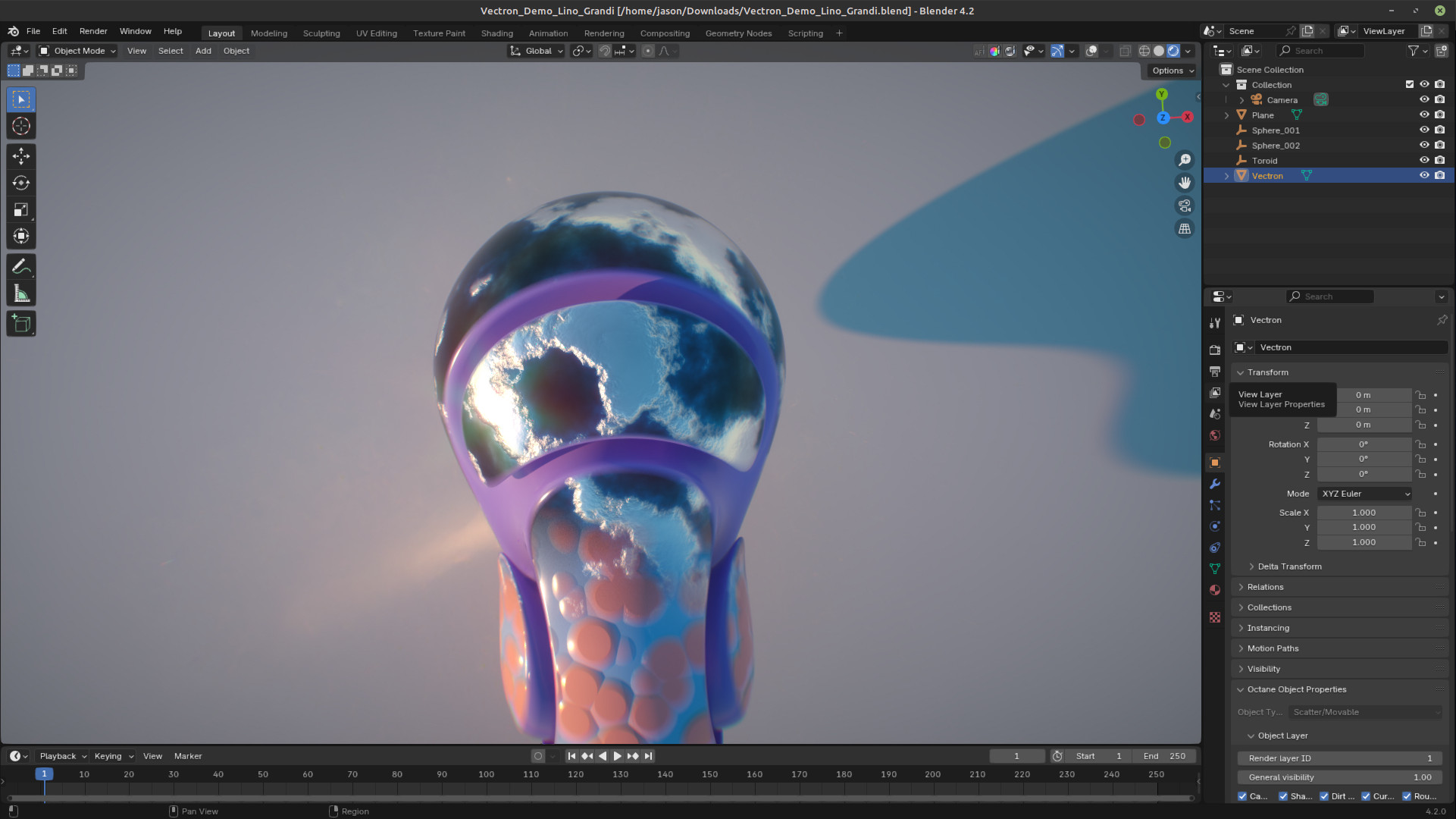
Task: Adjust the General visibility slider
Action: pos(1339,777)
